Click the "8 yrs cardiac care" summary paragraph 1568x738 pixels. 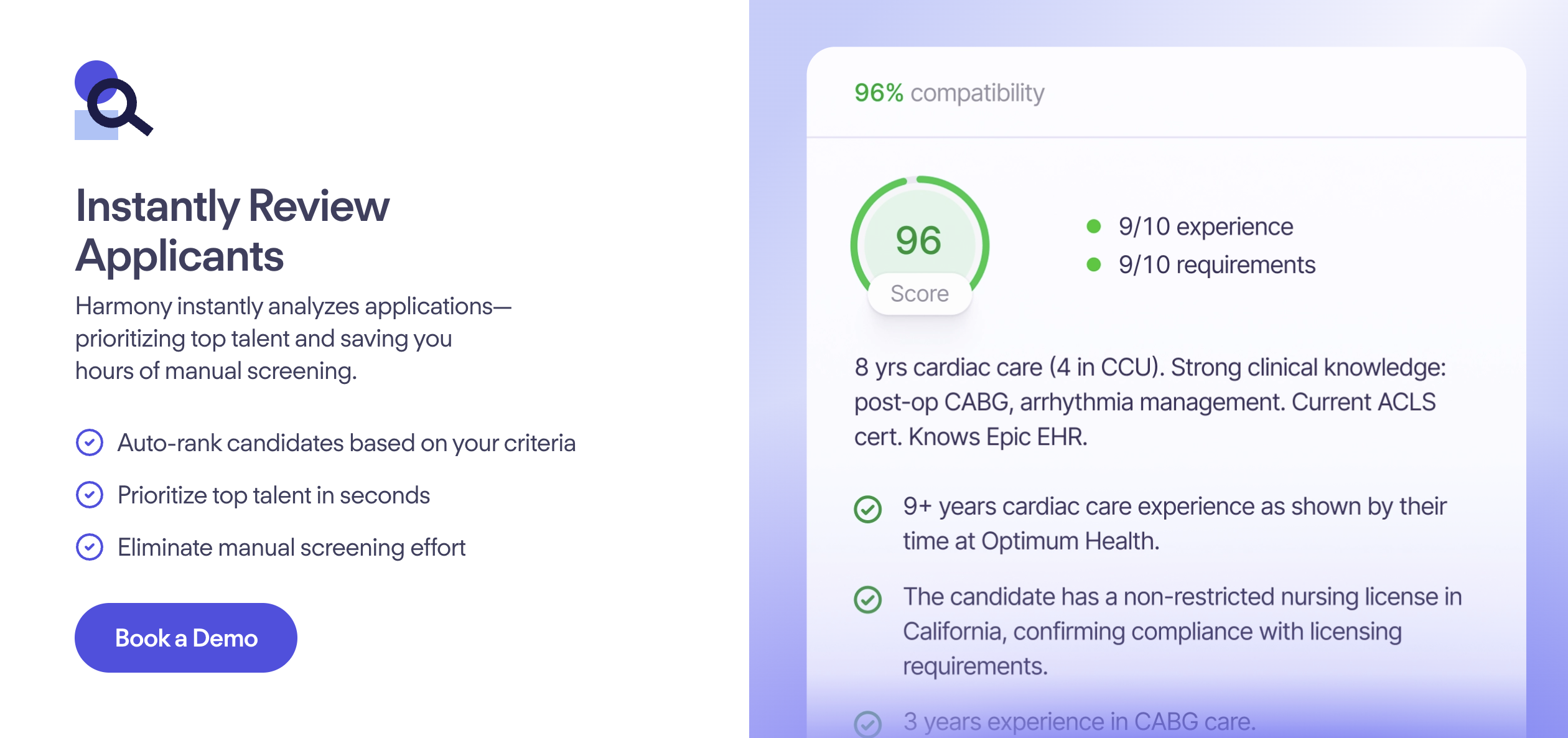click(1149, 402)
